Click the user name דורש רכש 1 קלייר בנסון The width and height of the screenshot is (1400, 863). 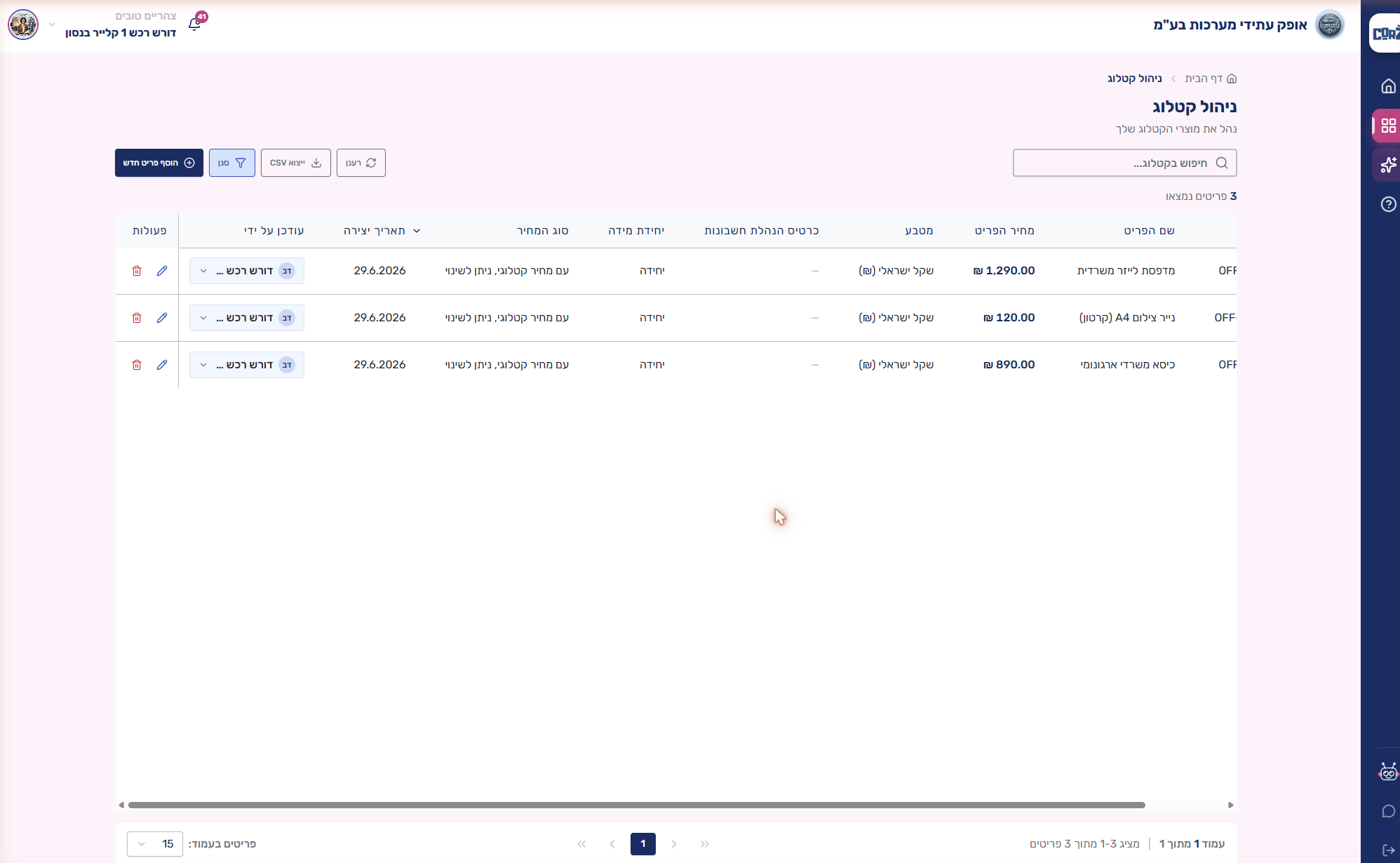121,33
